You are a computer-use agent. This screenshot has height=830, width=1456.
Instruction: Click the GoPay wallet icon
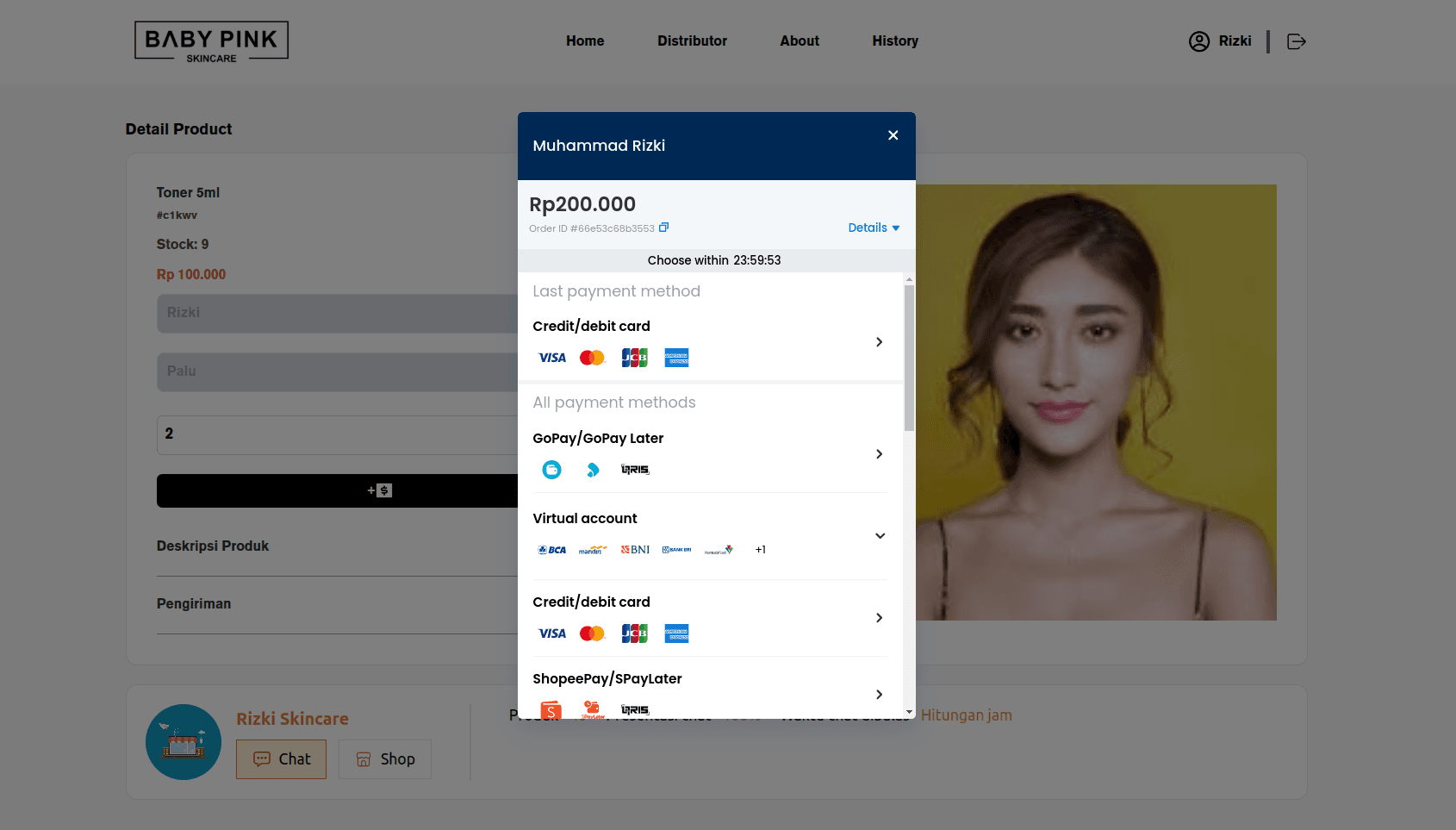[x=551, y=470]
